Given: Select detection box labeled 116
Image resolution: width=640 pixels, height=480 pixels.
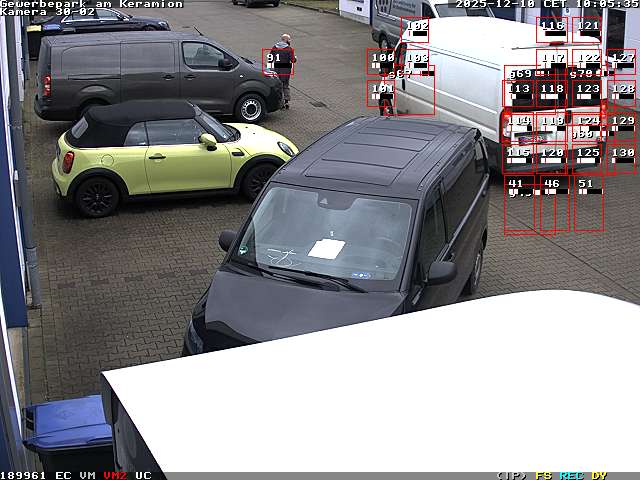Looking at the screenshot, I should 551,30.
